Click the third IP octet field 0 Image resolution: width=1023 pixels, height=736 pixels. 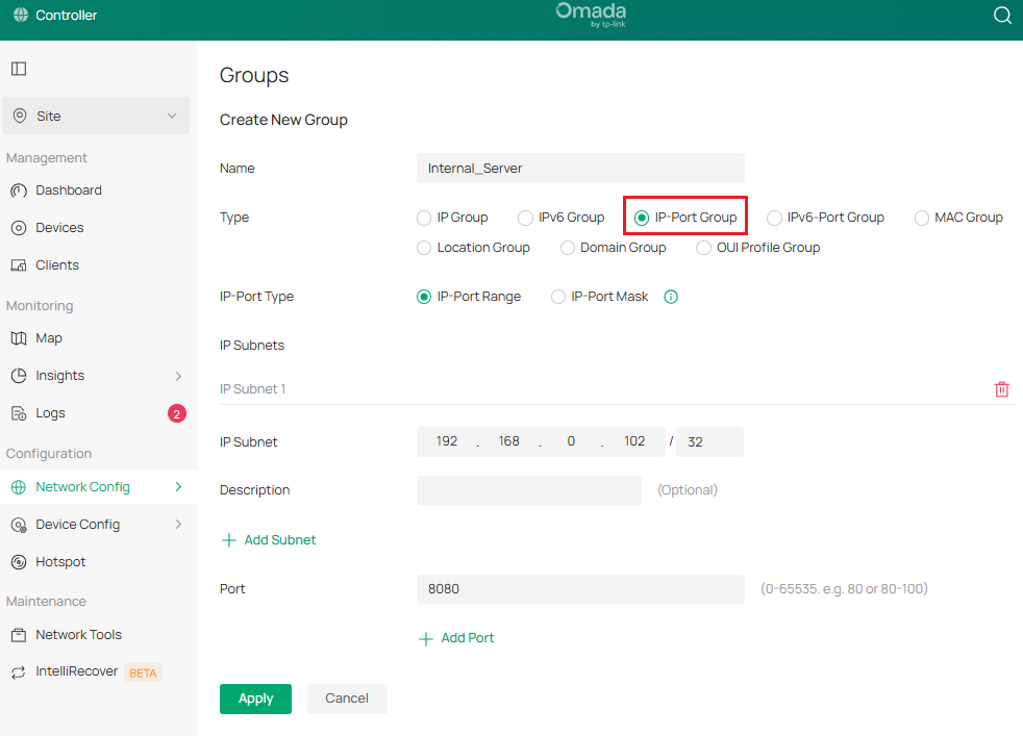pos(571,442)
